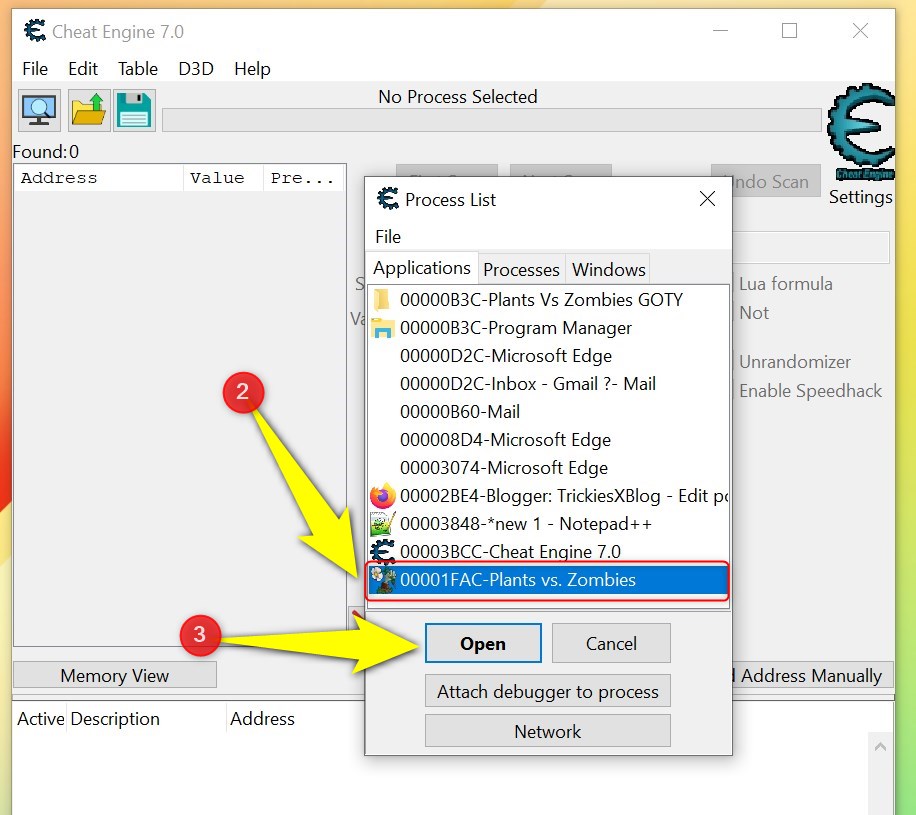Click the Active column header in address table
916x815 pixels.
point(40,719)
